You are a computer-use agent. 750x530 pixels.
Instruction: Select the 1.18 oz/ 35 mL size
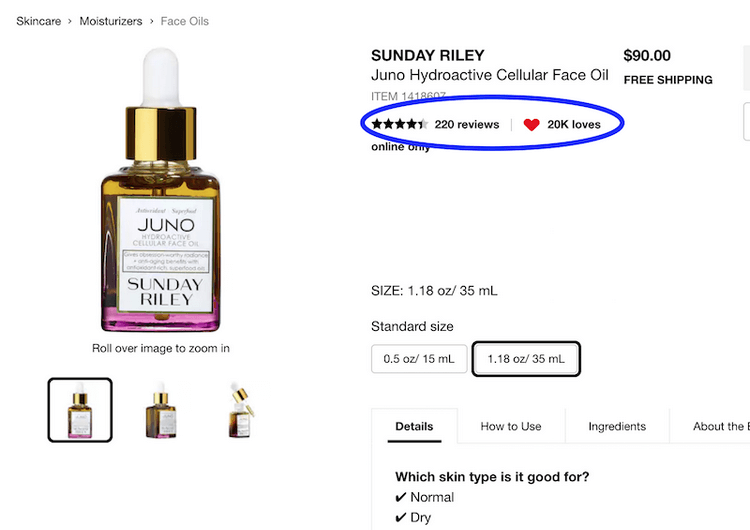[526, 358]
